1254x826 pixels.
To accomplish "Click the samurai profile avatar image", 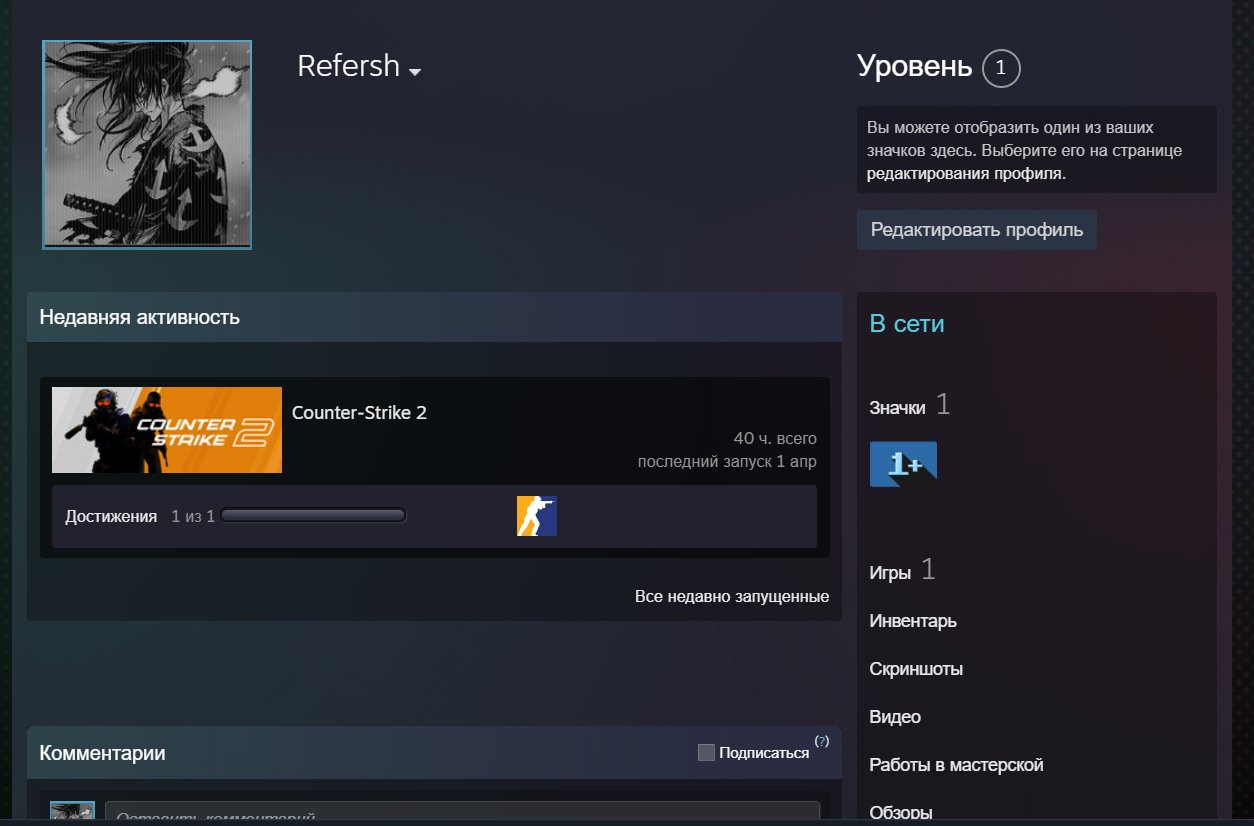I will (147, 145).
